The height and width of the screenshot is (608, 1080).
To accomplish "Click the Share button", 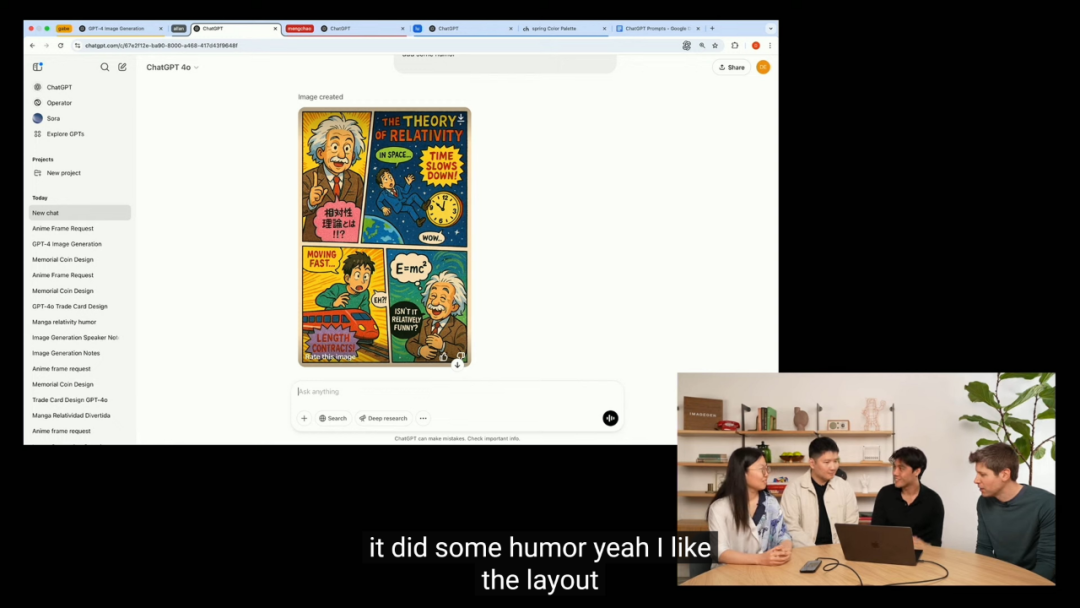I will (x=731, y=67).
